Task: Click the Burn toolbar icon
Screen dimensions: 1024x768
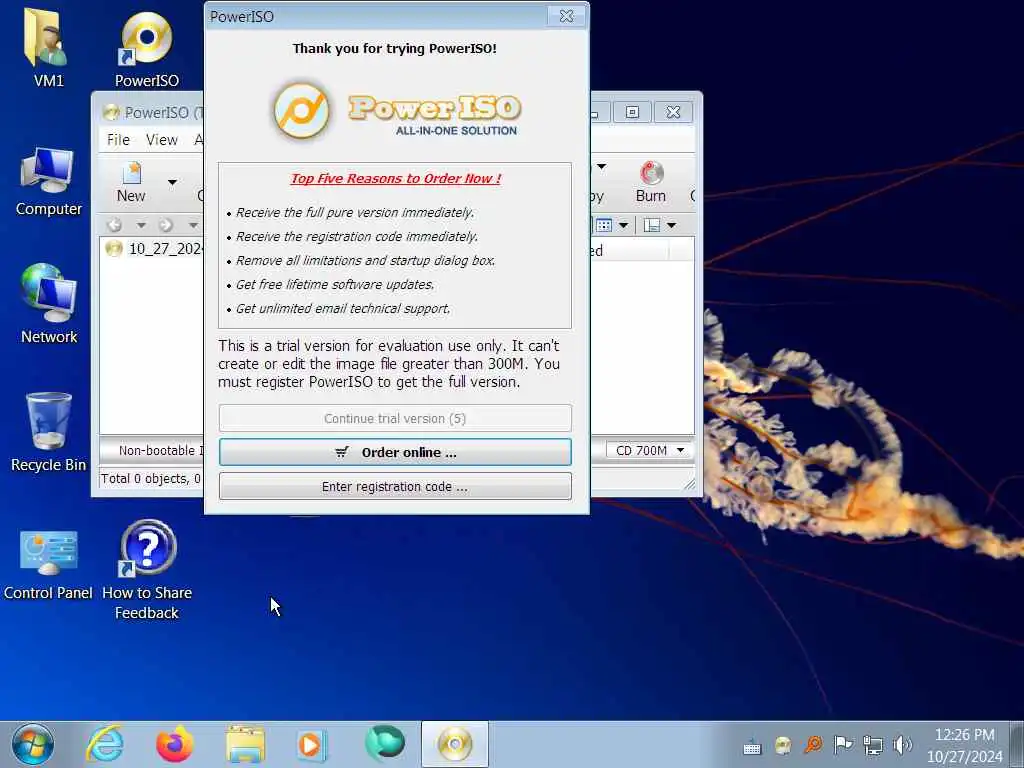Action: pyautogui.click(x=650, y=183)
